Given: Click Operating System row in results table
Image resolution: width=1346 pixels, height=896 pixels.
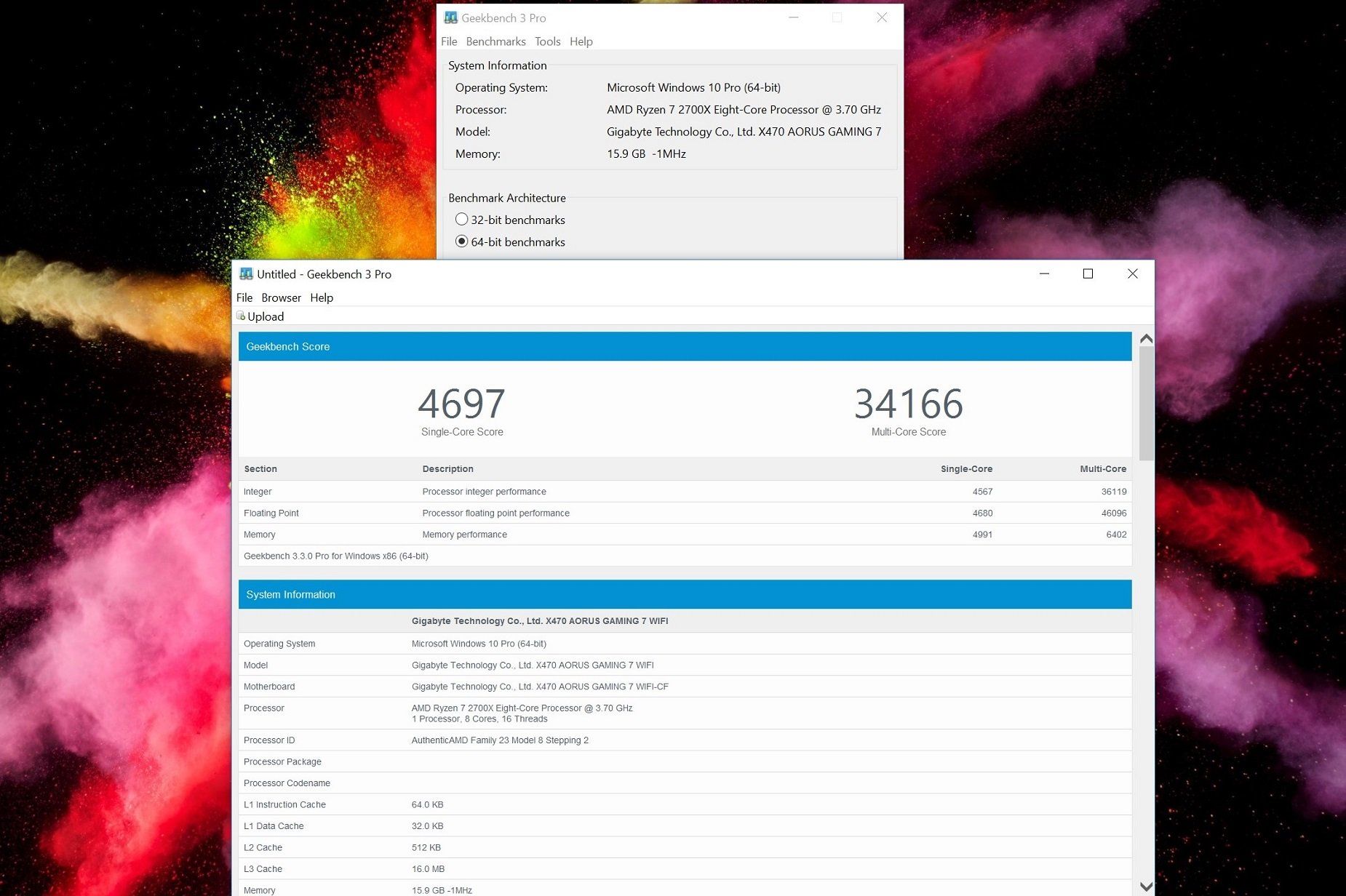Looking at the screenshot, I should tap(685, 644).
